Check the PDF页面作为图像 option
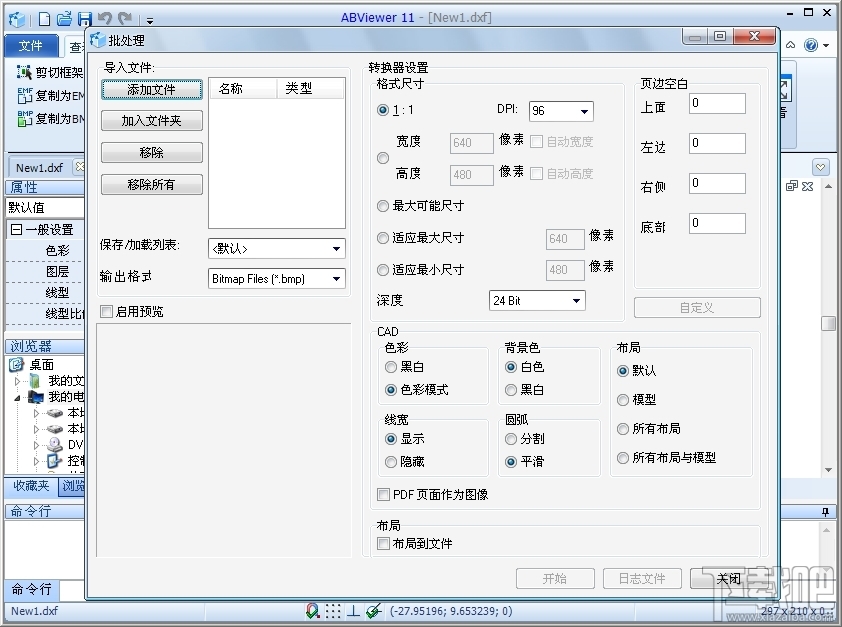 click(384, 494)
